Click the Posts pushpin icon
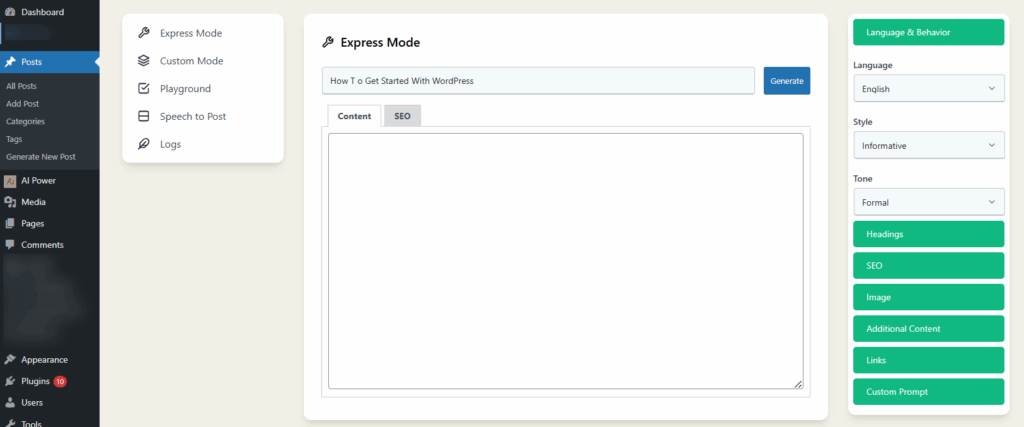The height and width of the screenshot is (427, 1024). click(x=10, y=62)
